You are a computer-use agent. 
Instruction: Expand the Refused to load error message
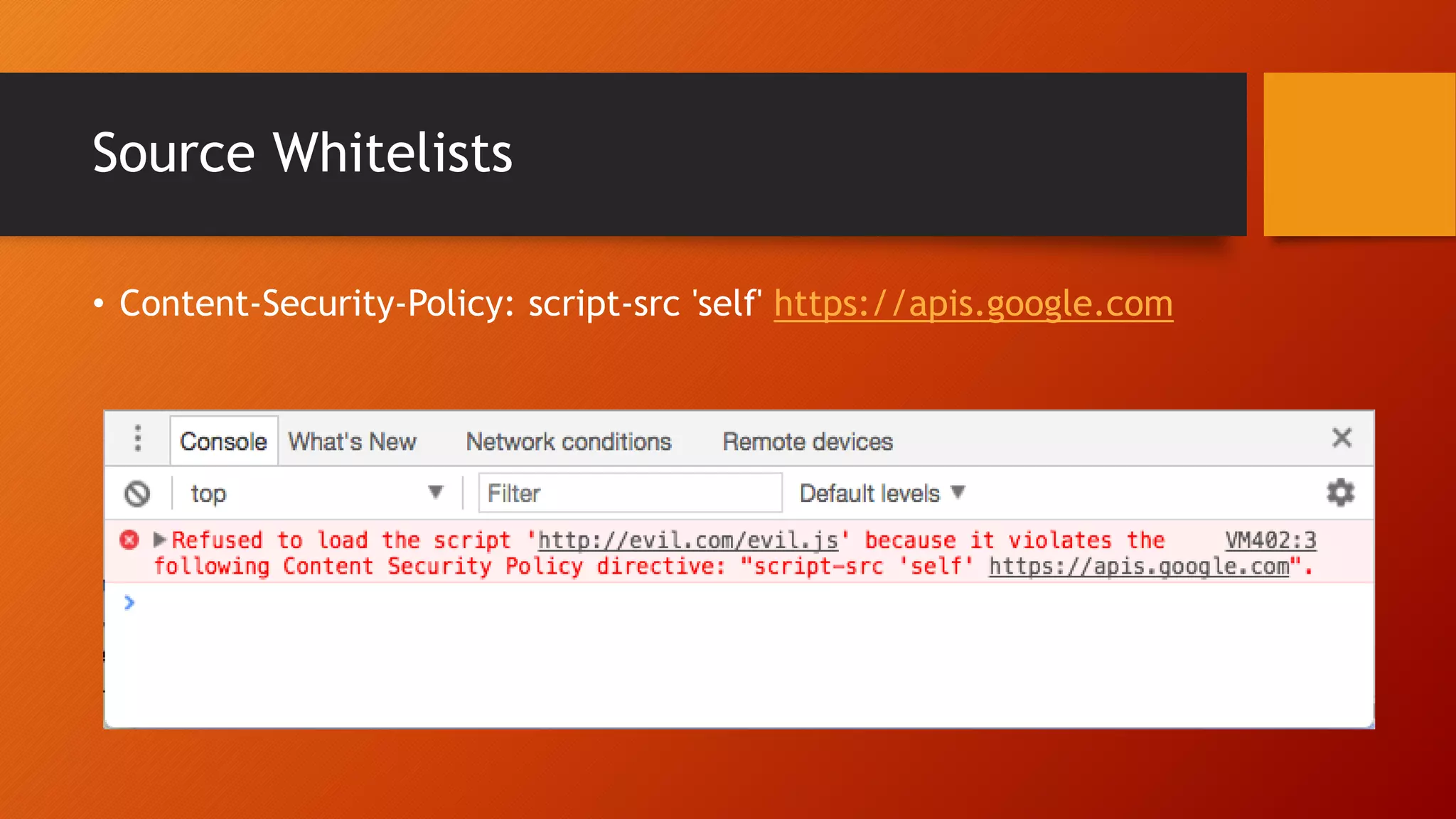click(x=159, y=540)
